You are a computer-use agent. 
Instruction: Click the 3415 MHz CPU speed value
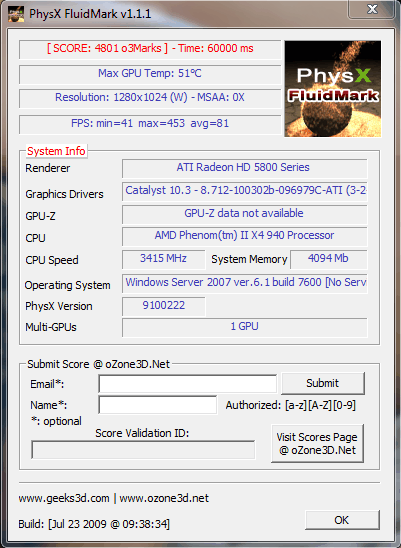pyautogui.click(x=163, y=259)
